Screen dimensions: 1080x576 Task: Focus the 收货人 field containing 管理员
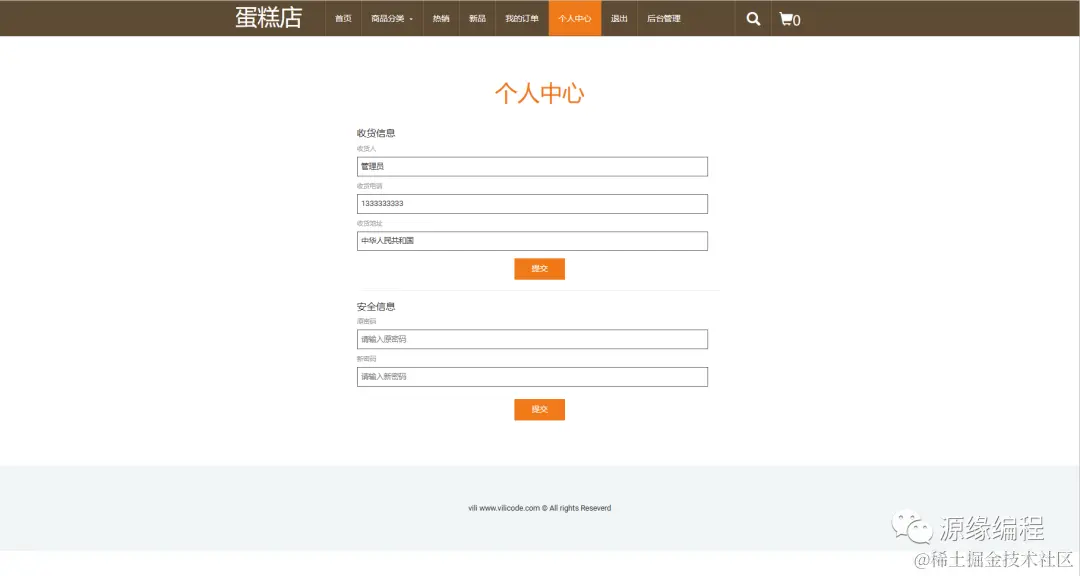532,166
